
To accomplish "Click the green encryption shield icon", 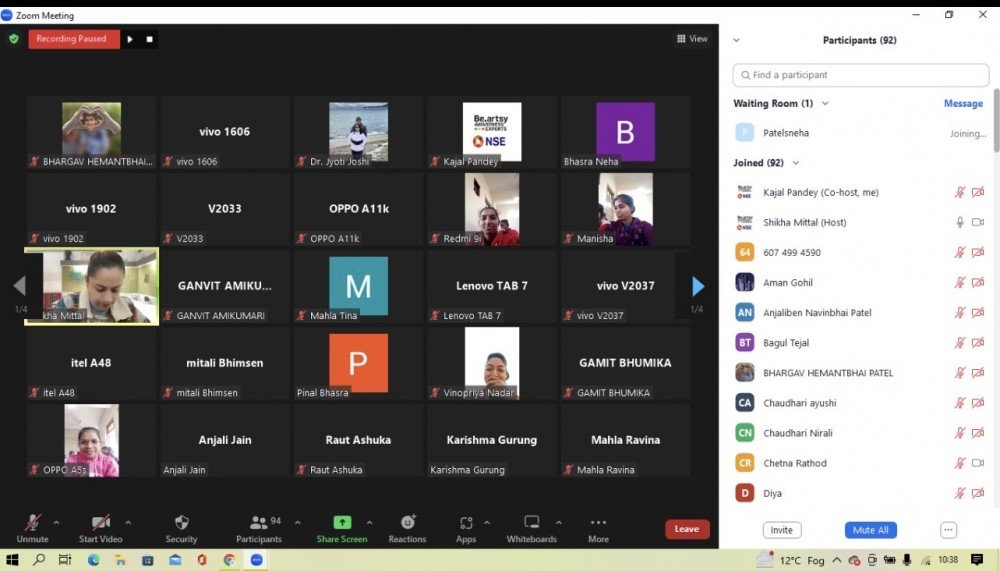I will 13,39.
